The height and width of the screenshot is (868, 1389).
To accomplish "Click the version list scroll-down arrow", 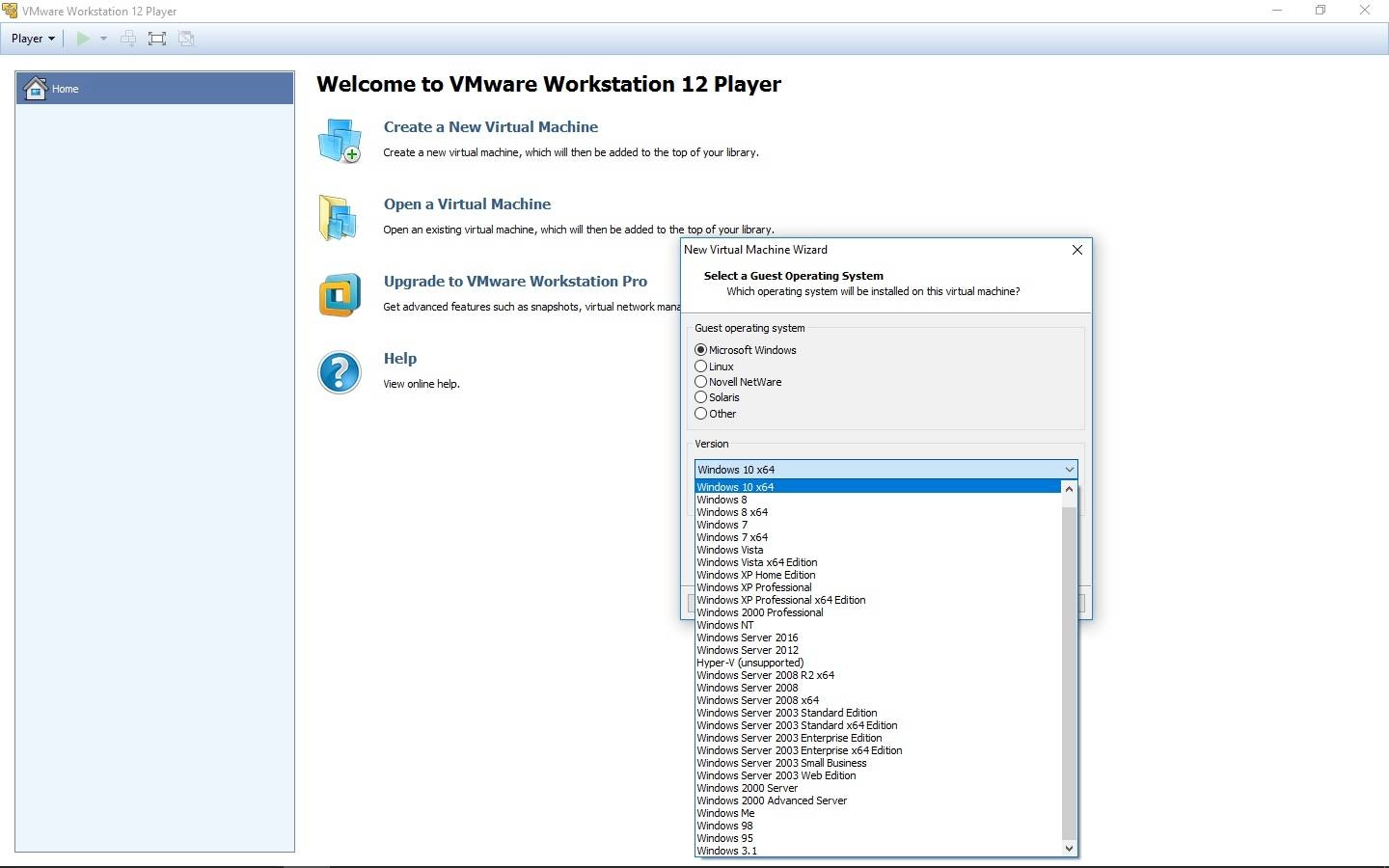I will pos(1069,849).
